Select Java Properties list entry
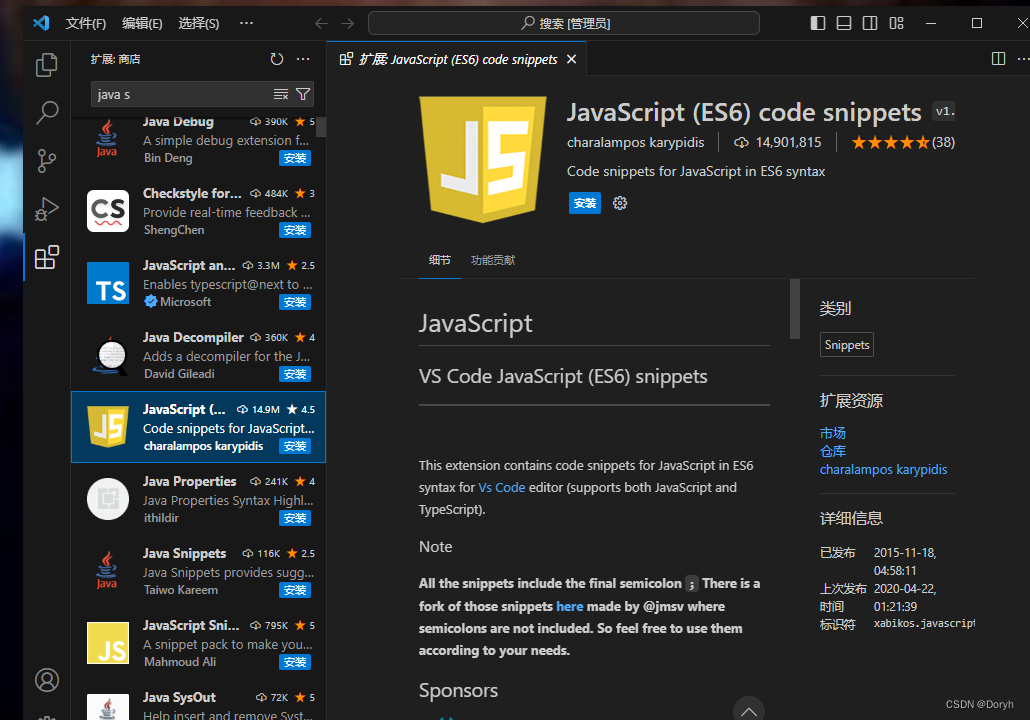 [x=198, y=499]
